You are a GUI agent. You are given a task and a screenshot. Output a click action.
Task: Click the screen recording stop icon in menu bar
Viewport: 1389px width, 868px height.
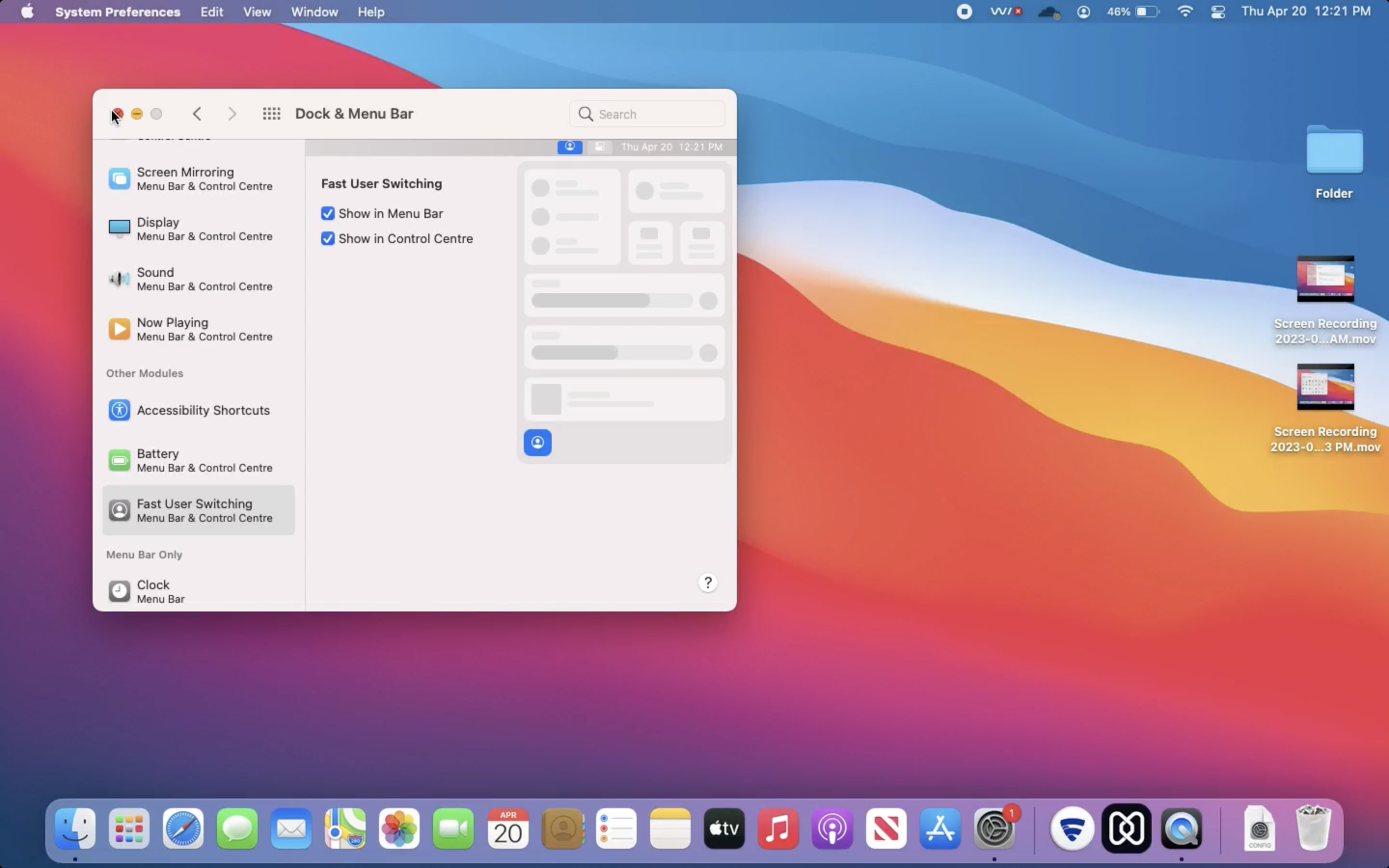click(964, 12)
